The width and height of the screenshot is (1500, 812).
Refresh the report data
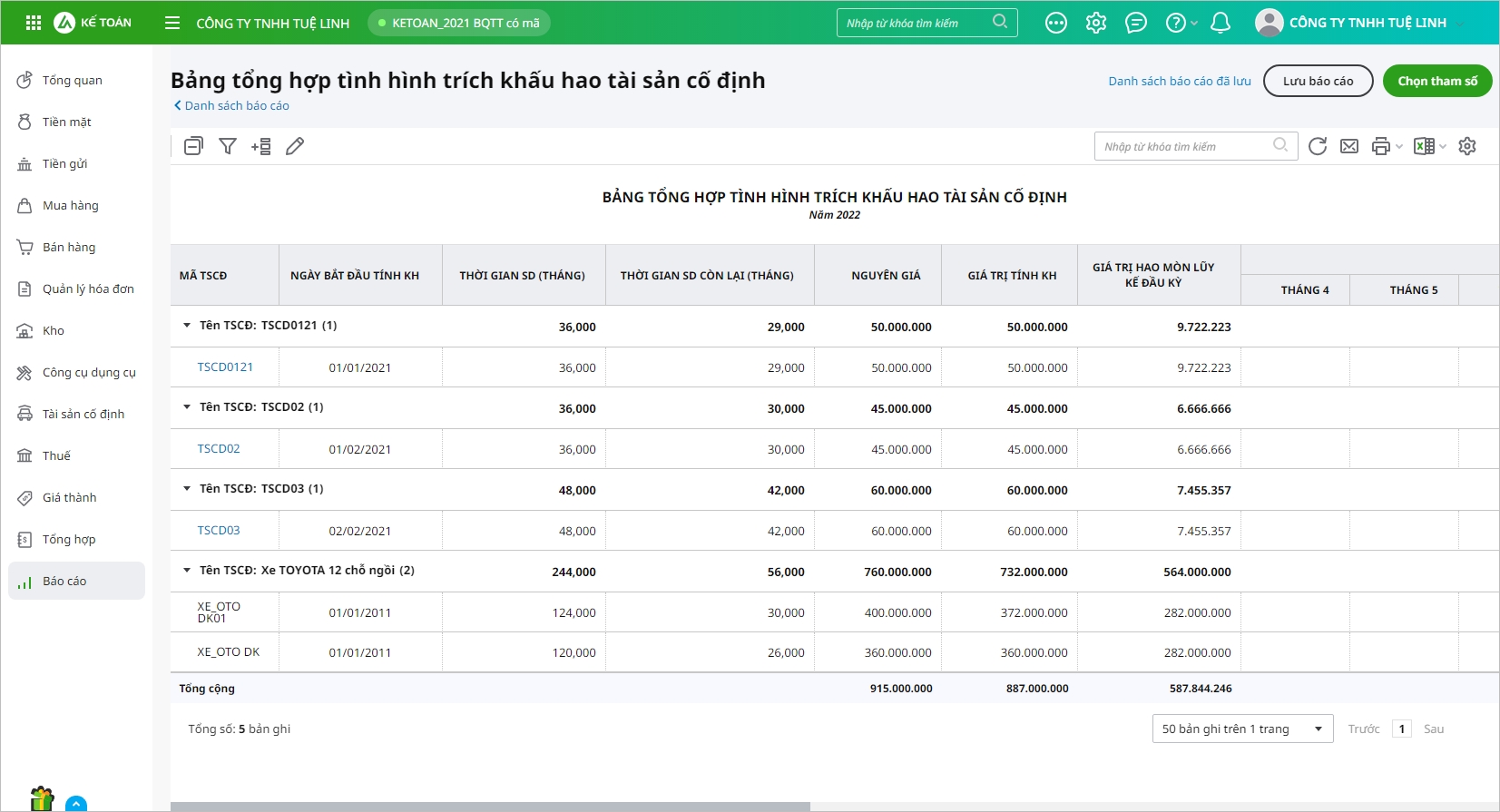click(1318, 146)
